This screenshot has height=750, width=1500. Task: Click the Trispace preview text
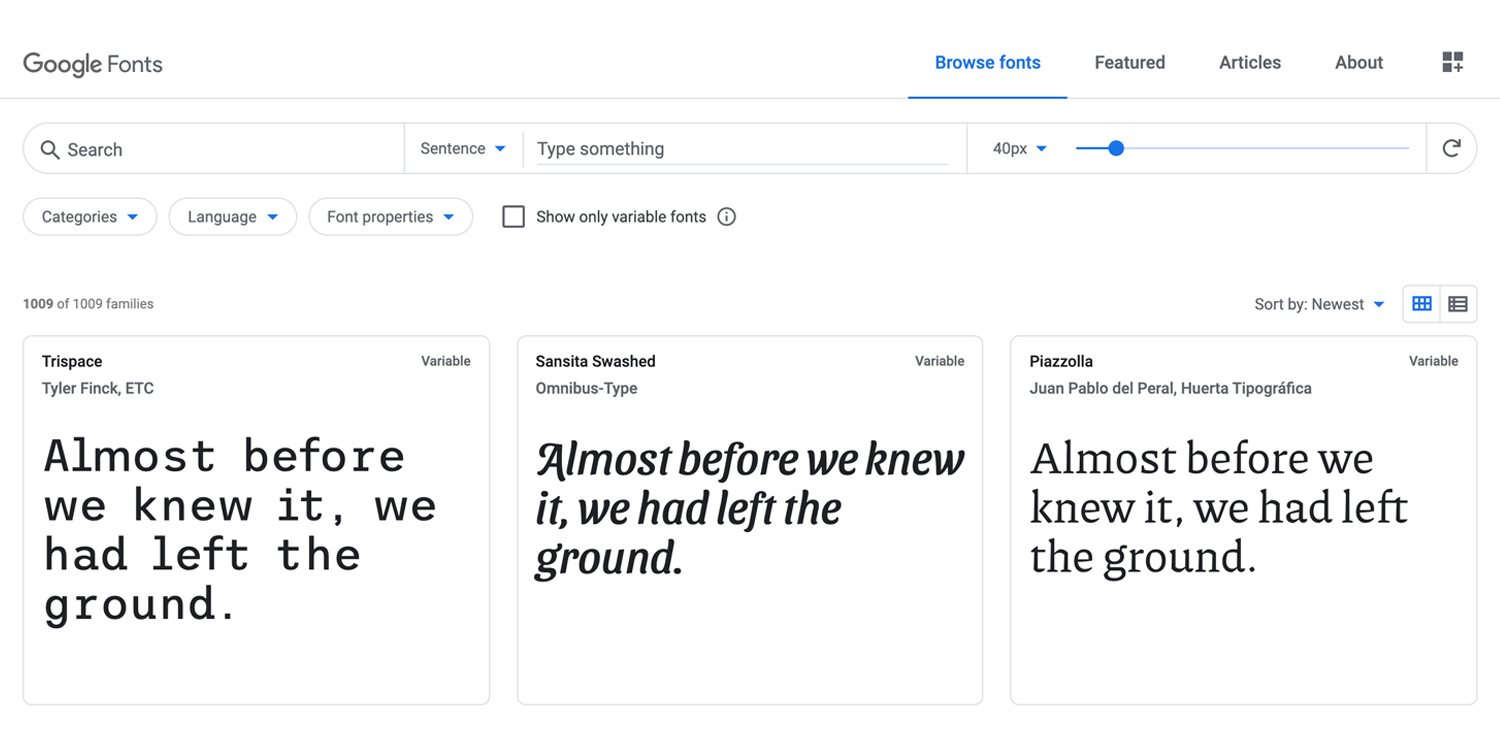pos(240,530)
